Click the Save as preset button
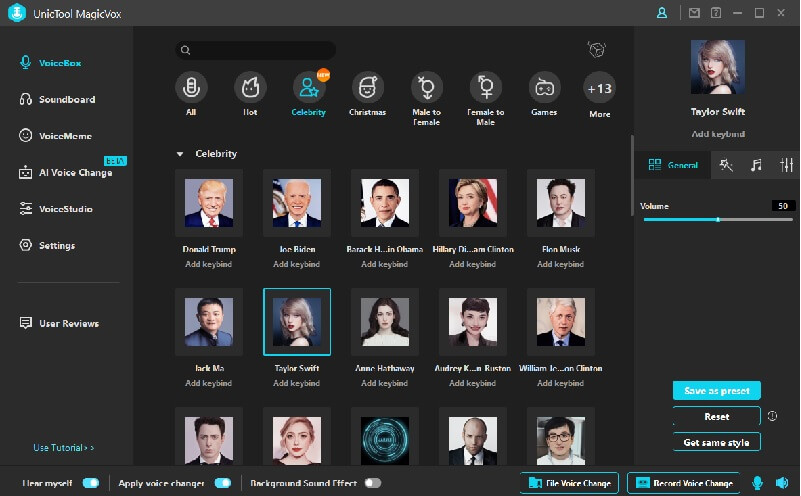 tap(716, 390)
